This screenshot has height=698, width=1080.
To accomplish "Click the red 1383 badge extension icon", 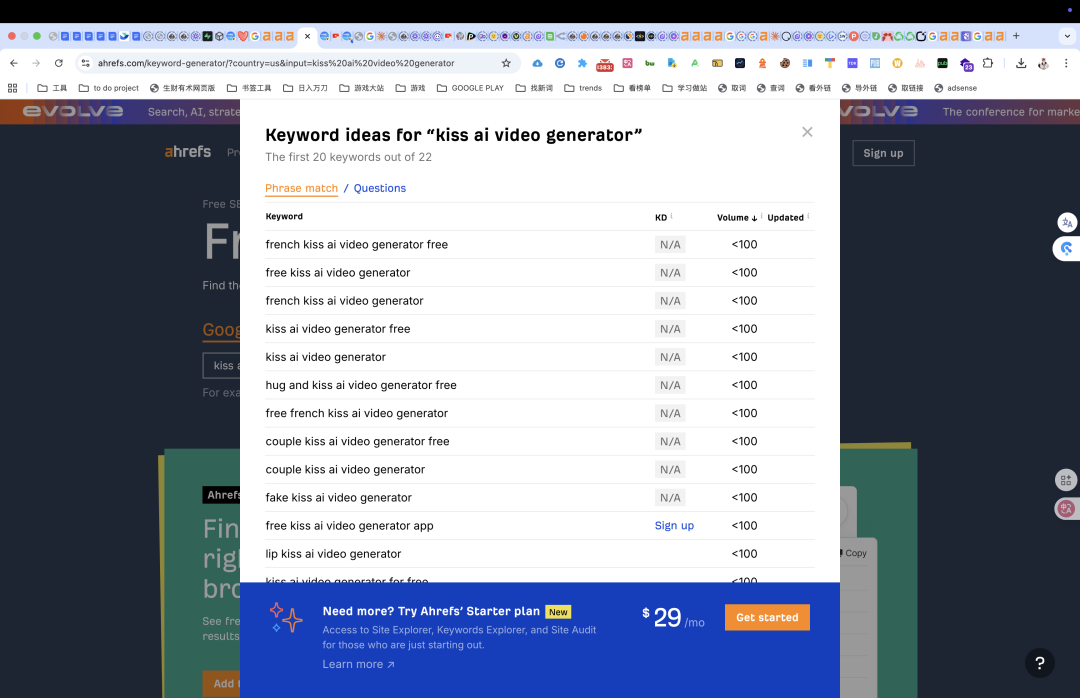I will 604,64.
